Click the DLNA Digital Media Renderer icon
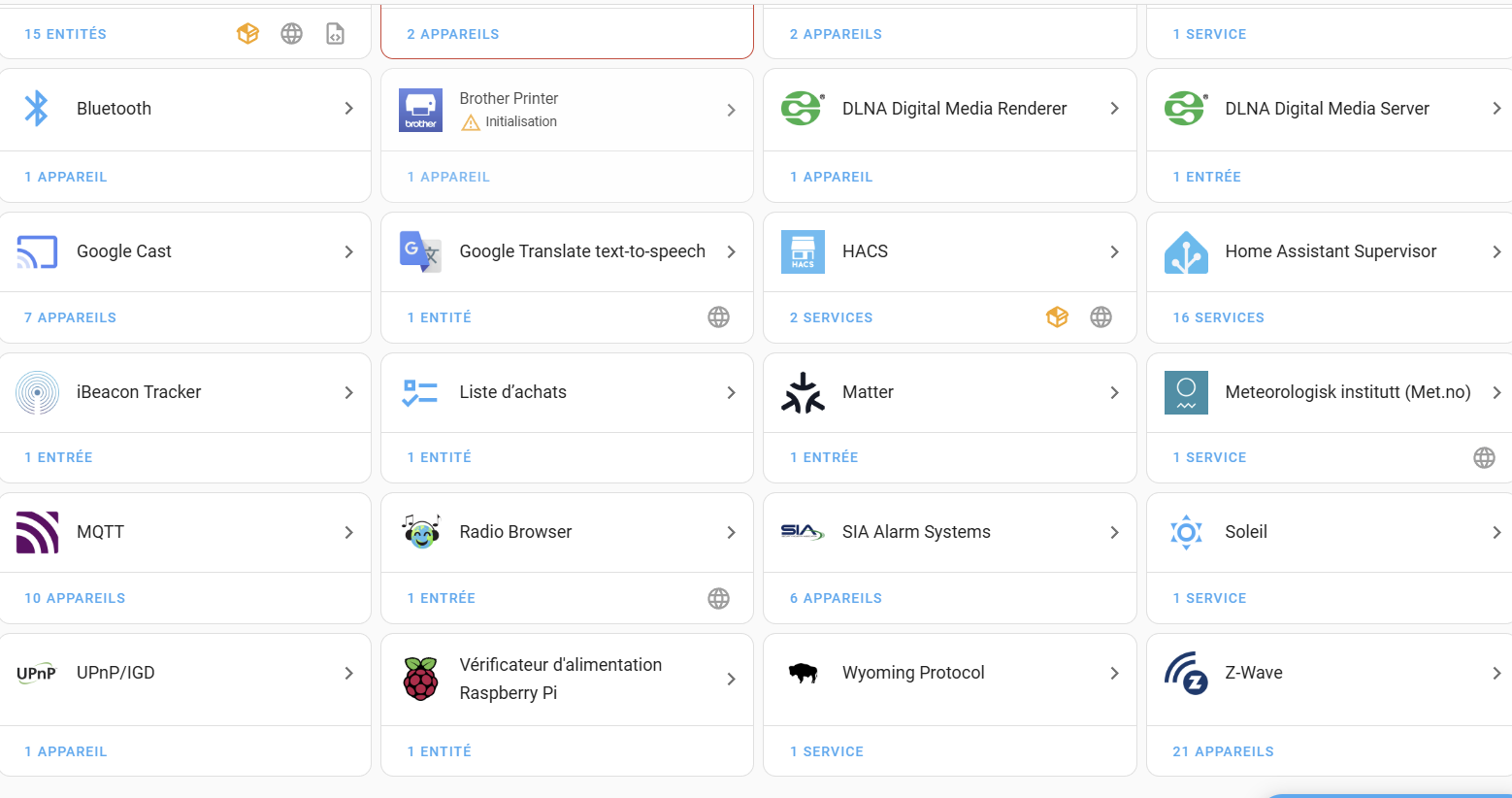 coord(803,109)
